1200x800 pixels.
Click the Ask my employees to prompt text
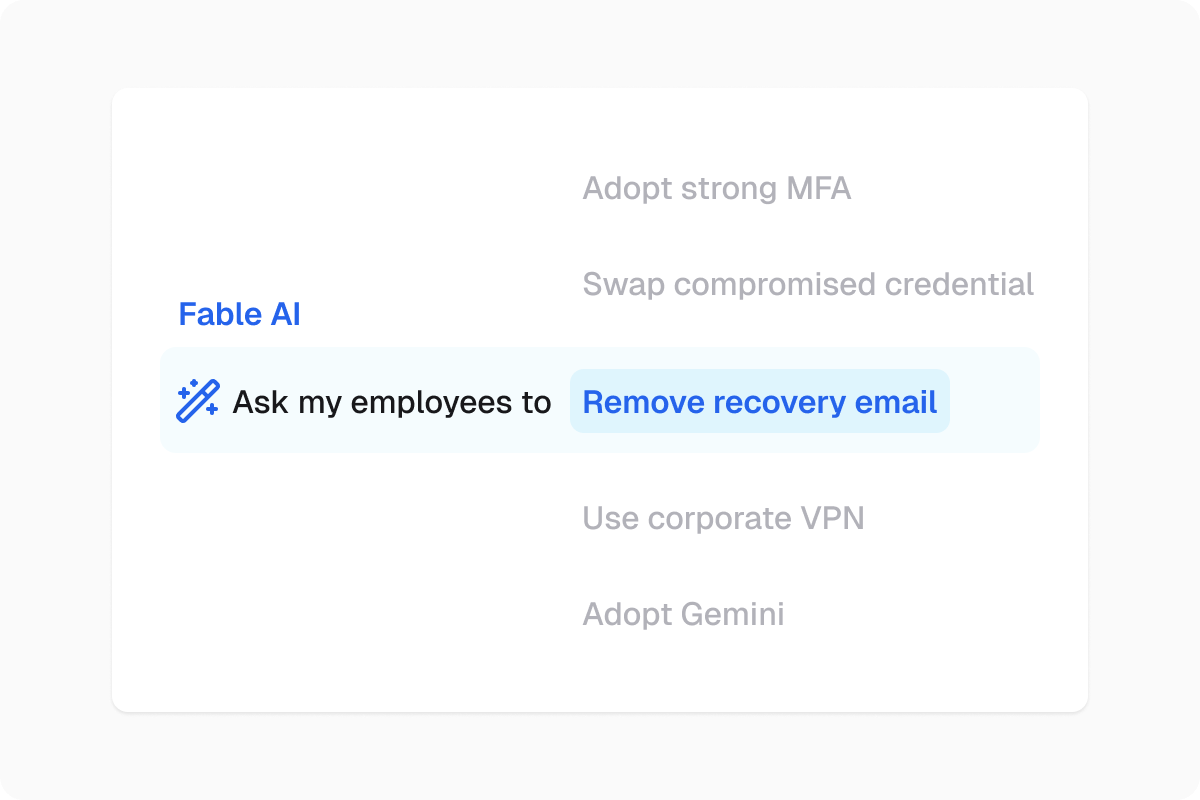pyautogui.click(x=392, y=402)
